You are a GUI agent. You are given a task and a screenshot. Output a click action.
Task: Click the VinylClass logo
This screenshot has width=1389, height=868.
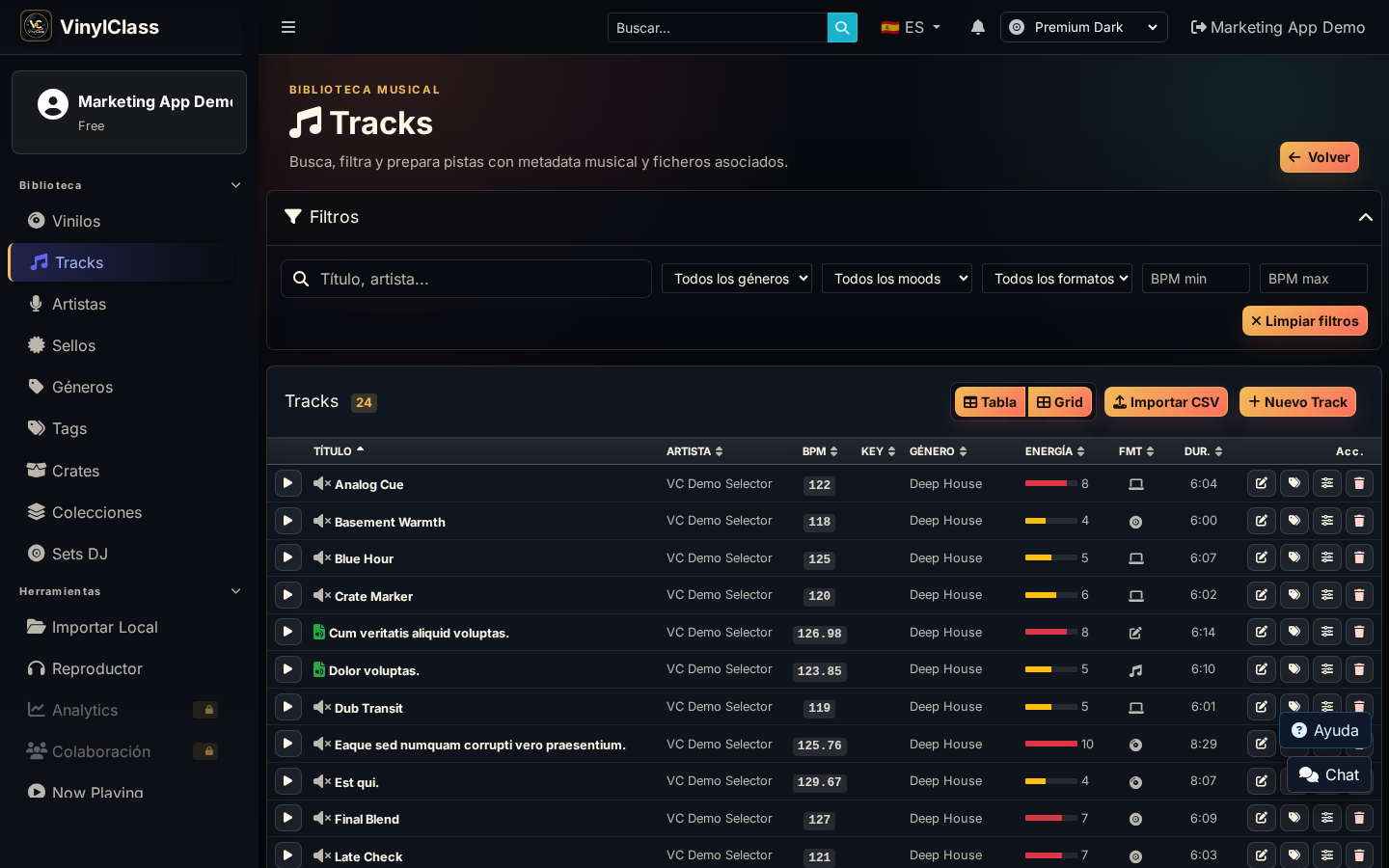click(x=36, y=26)
